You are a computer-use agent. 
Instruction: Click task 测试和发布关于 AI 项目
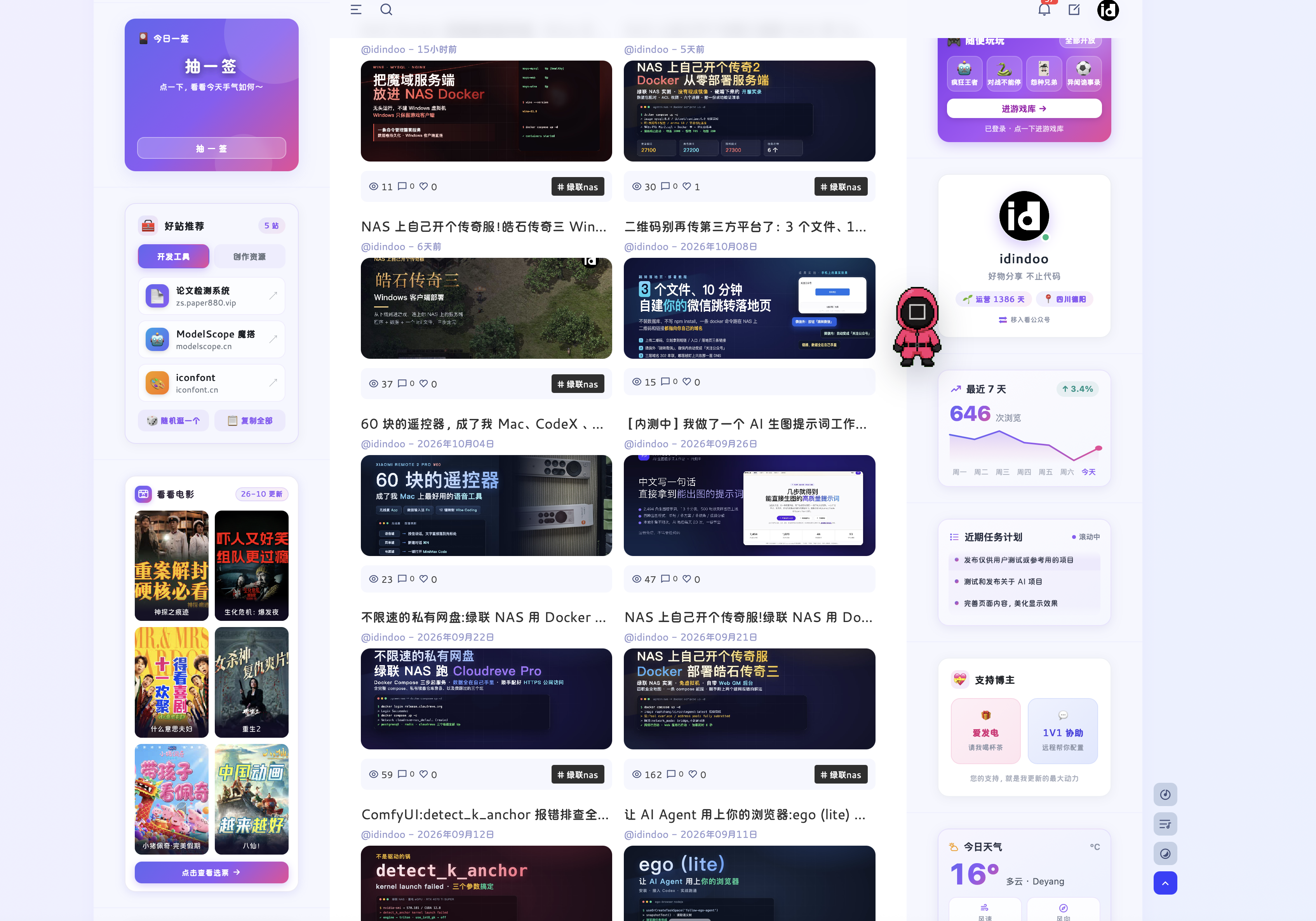[1024, 582]
